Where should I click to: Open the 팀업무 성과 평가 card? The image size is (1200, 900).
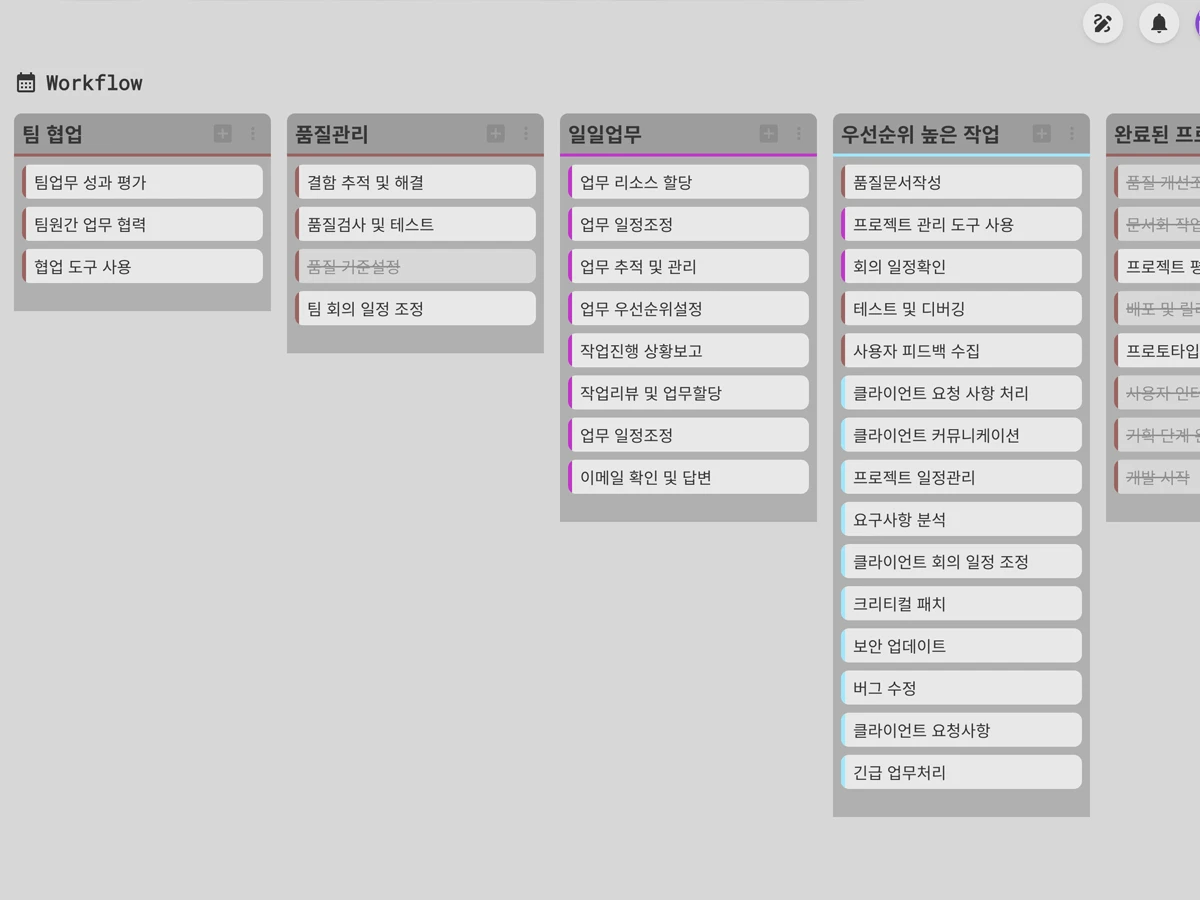click(142, 182)
